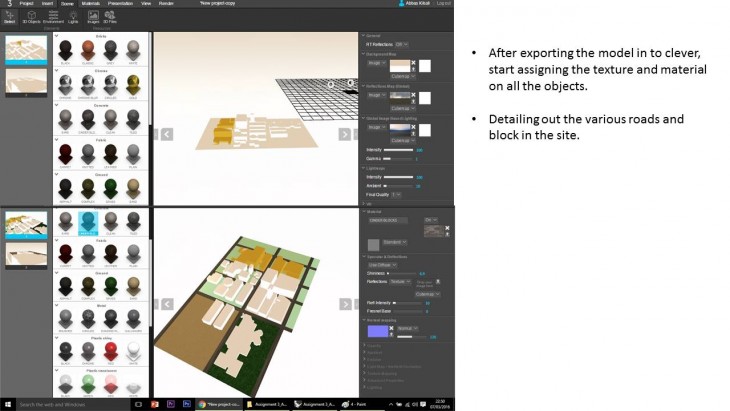The image size is (730, 411).
Task: Open the Materials menu
Action: tap(91, 4)
